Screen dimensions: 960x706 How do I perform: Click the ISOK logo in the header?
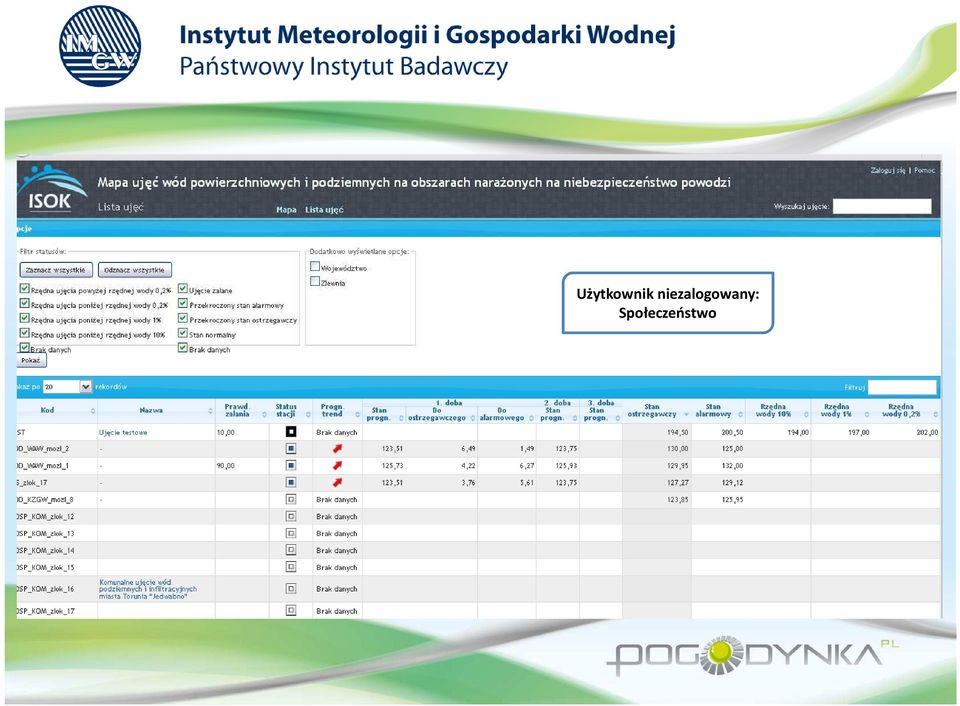[x=52, y=189]
